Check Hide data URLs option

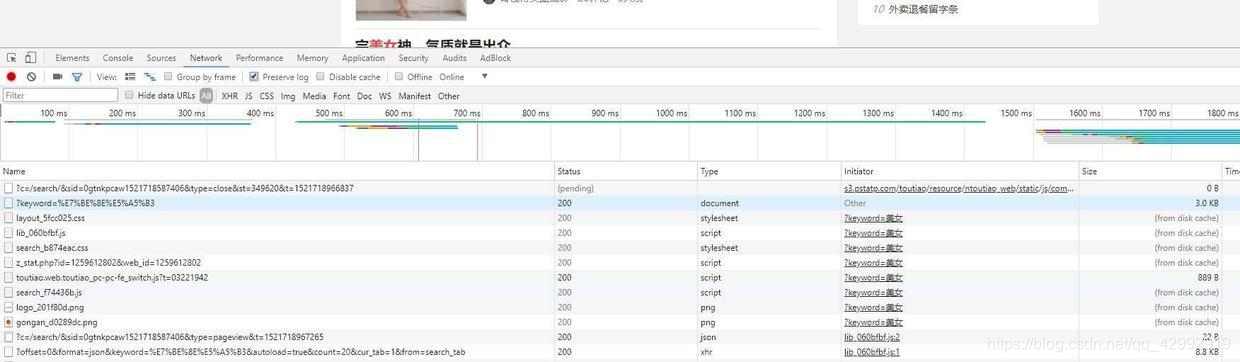[x=129, y=96]
